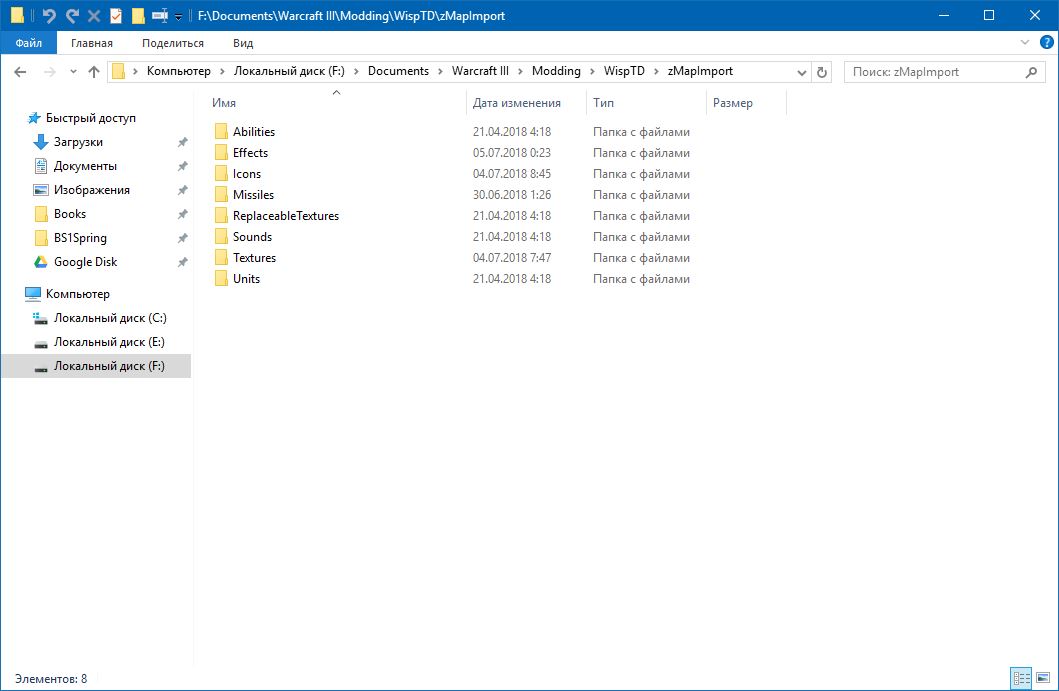
Task: Open BS1Spring folder in the sidebar
Action: click(80, 238)
